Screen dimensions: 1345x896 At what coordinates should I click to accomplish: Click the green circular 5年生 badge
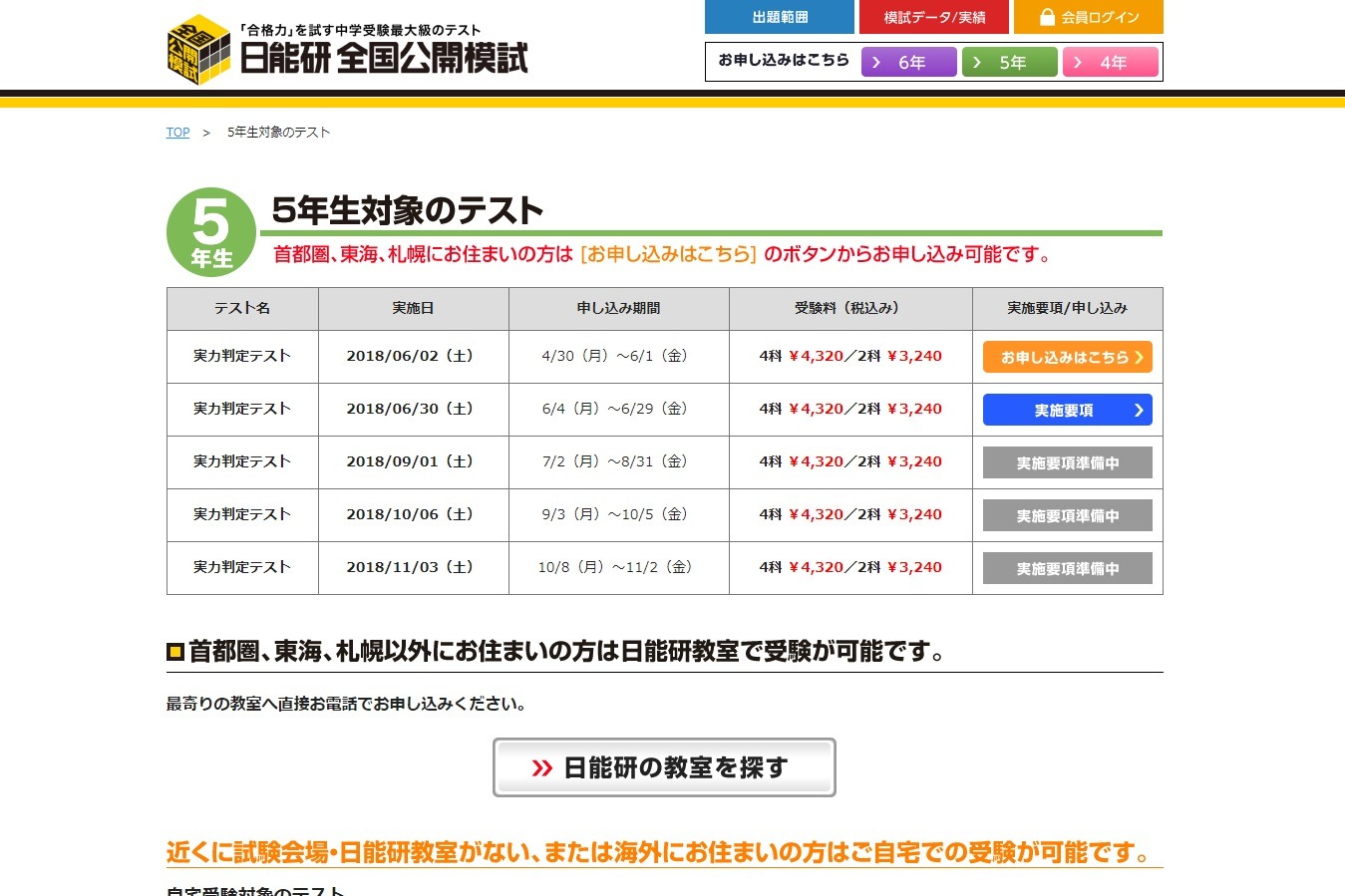(x=210, y=231)
